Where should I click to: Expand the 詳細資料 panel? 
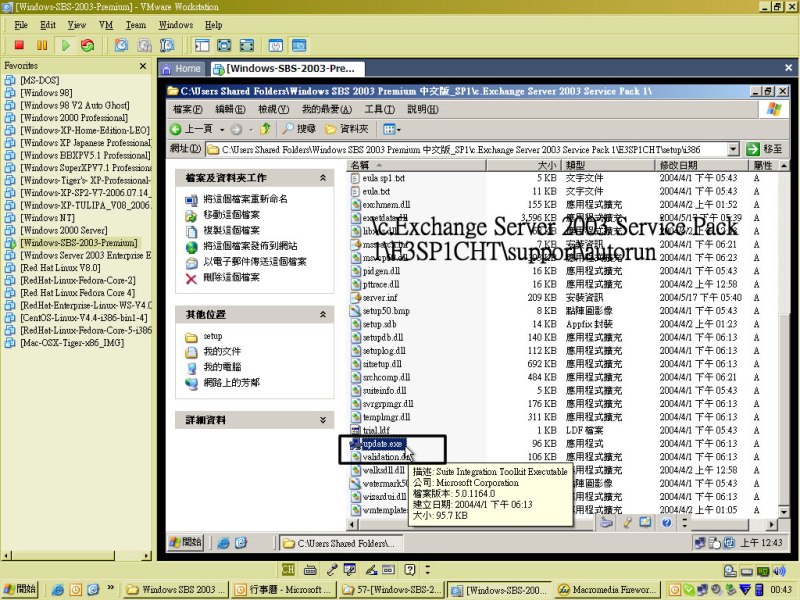pos(322,420)
